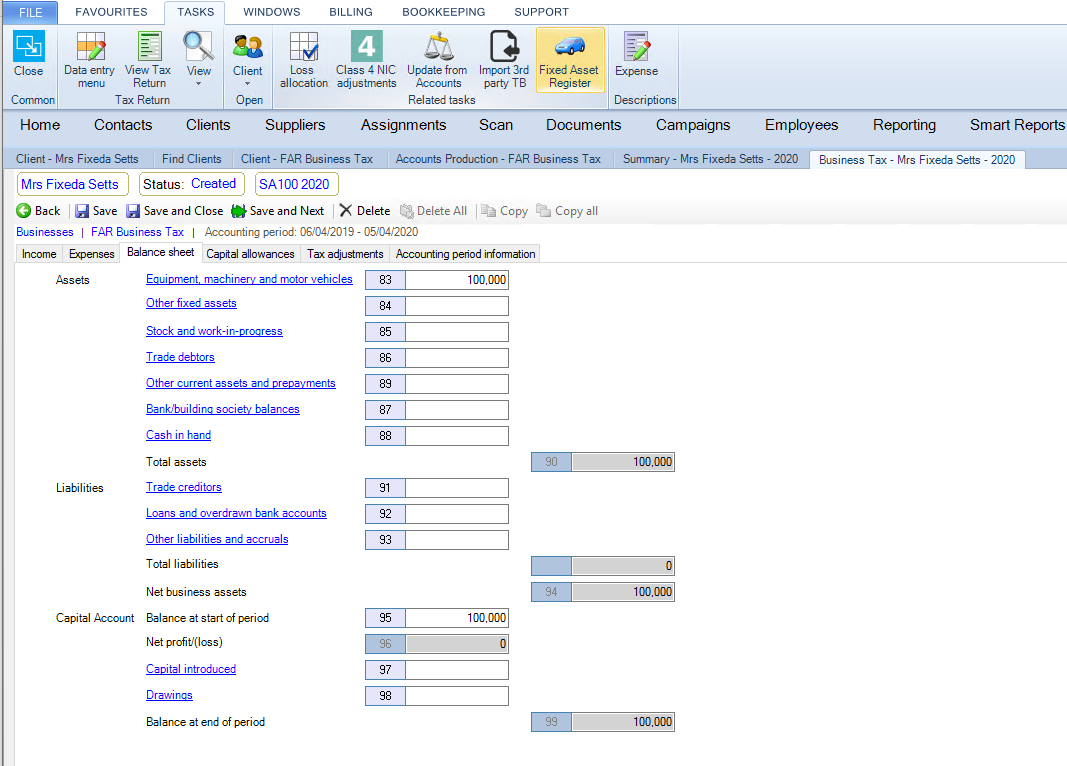This screenshot has width=1067, height=766.
Task: Expand the View dropdown arrow
Action: coord(199,84)
